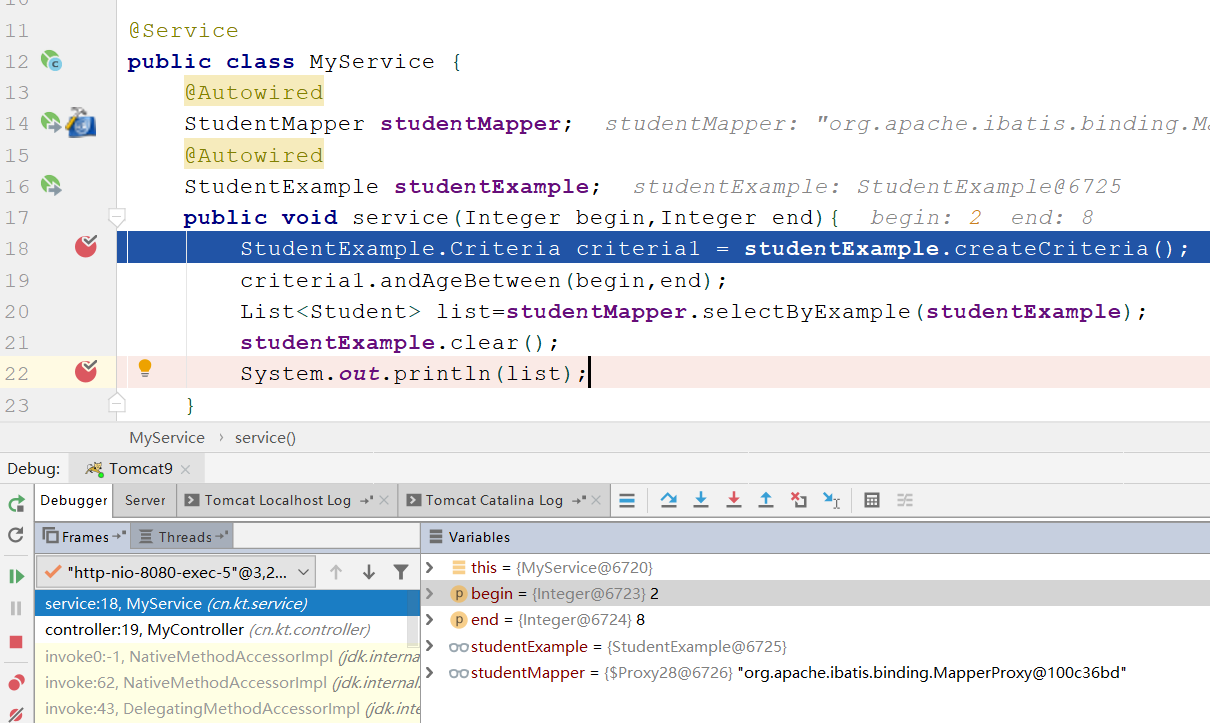Click the web debug icon on line 14

click(x=81, y=123)
